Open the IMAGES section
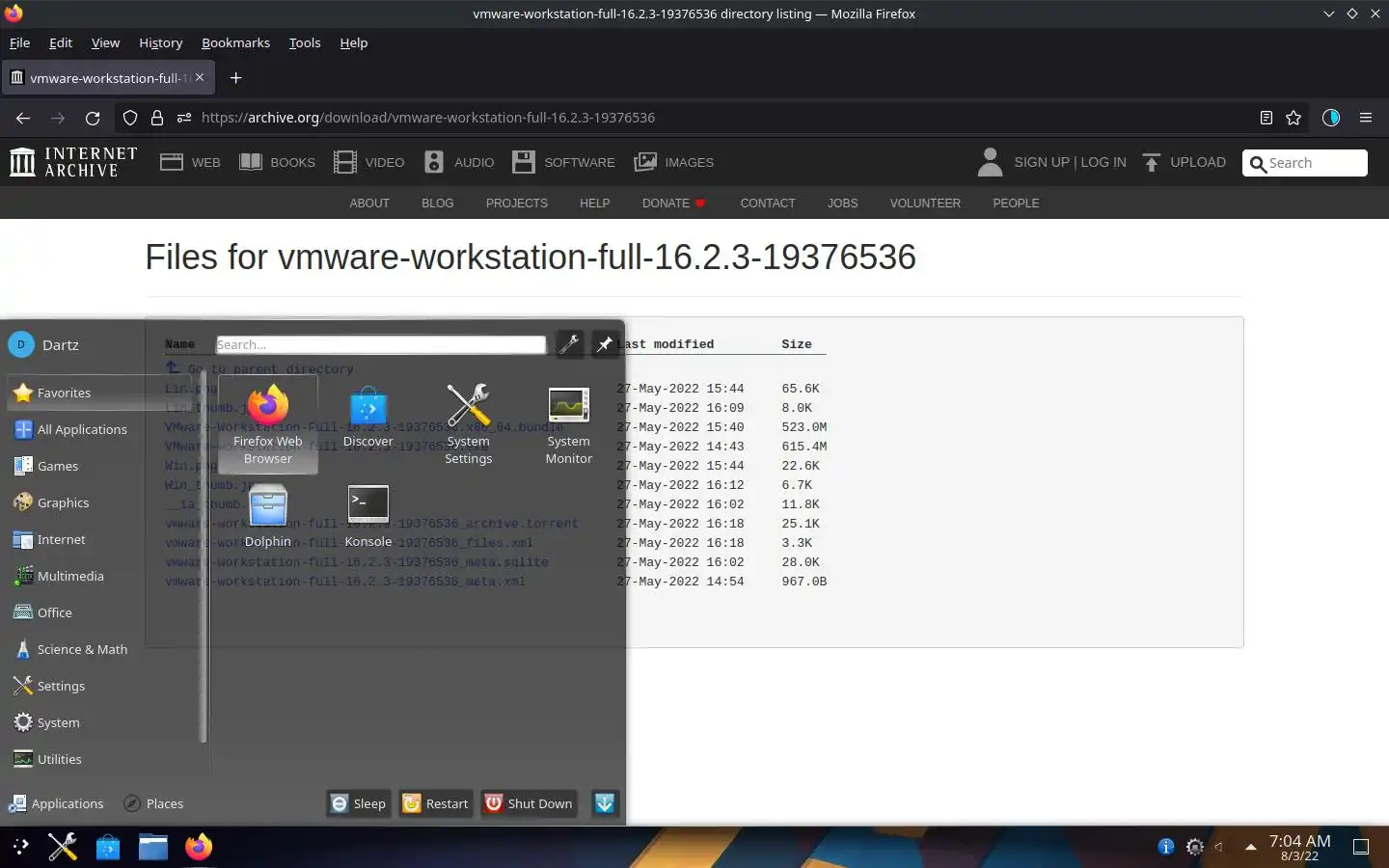The width and height of the screenshot is (1389, 868). pos(673,162)
